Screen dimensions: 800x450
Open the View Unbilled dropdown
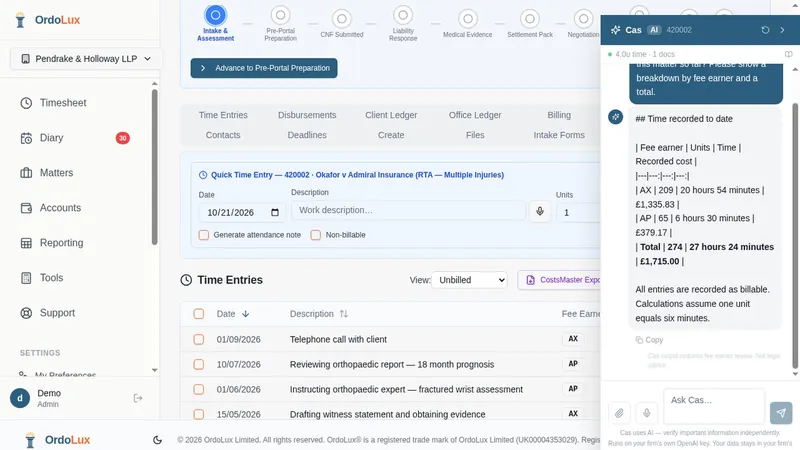pos(469,280)
